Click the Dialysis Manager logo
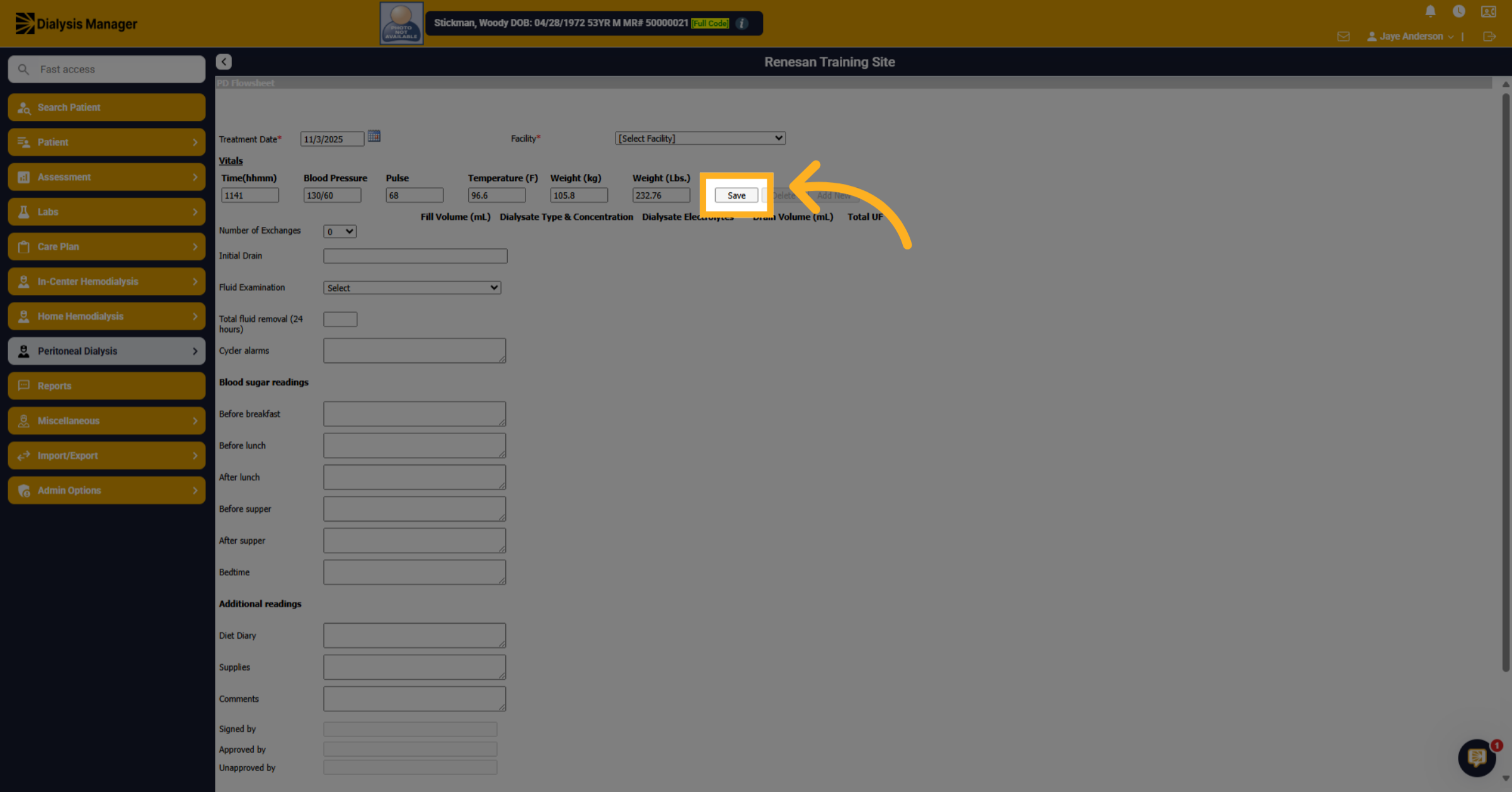This screenshot has width=1512, height=792. [76, 24]
